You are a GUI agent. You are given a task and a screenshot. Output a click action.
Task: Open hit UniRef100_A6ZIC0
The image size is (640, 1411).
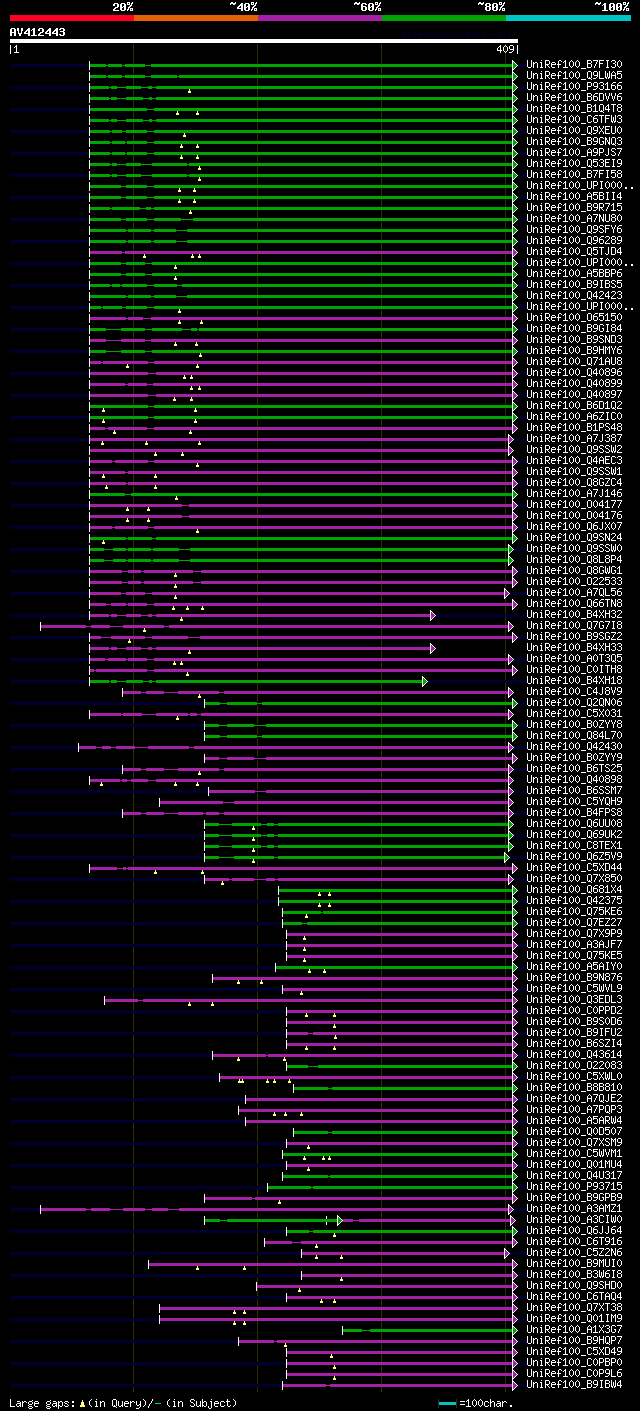(574, 416)
